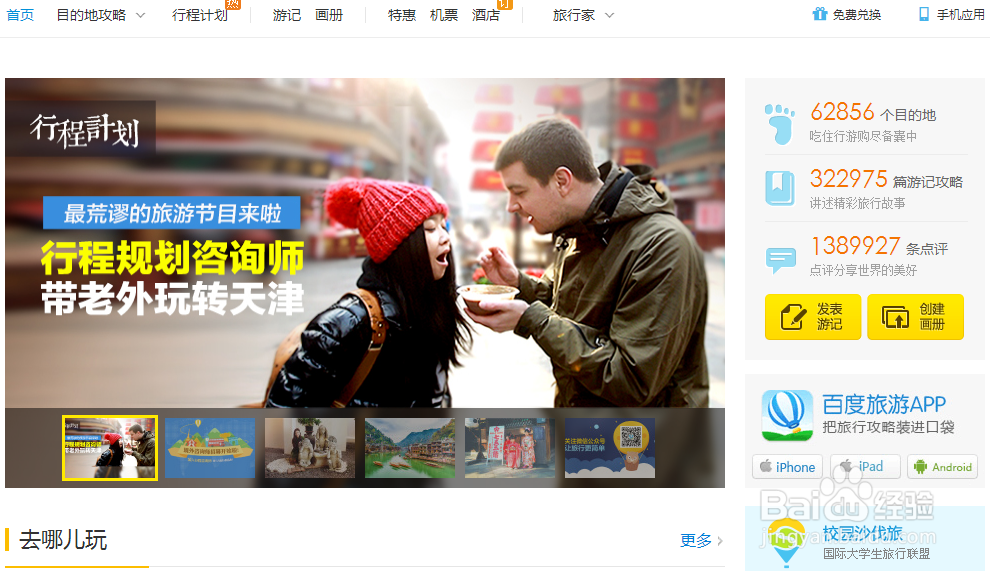
Task: Click the 吃住行游购尽囊中 subtitle
Action: (863, 136)
